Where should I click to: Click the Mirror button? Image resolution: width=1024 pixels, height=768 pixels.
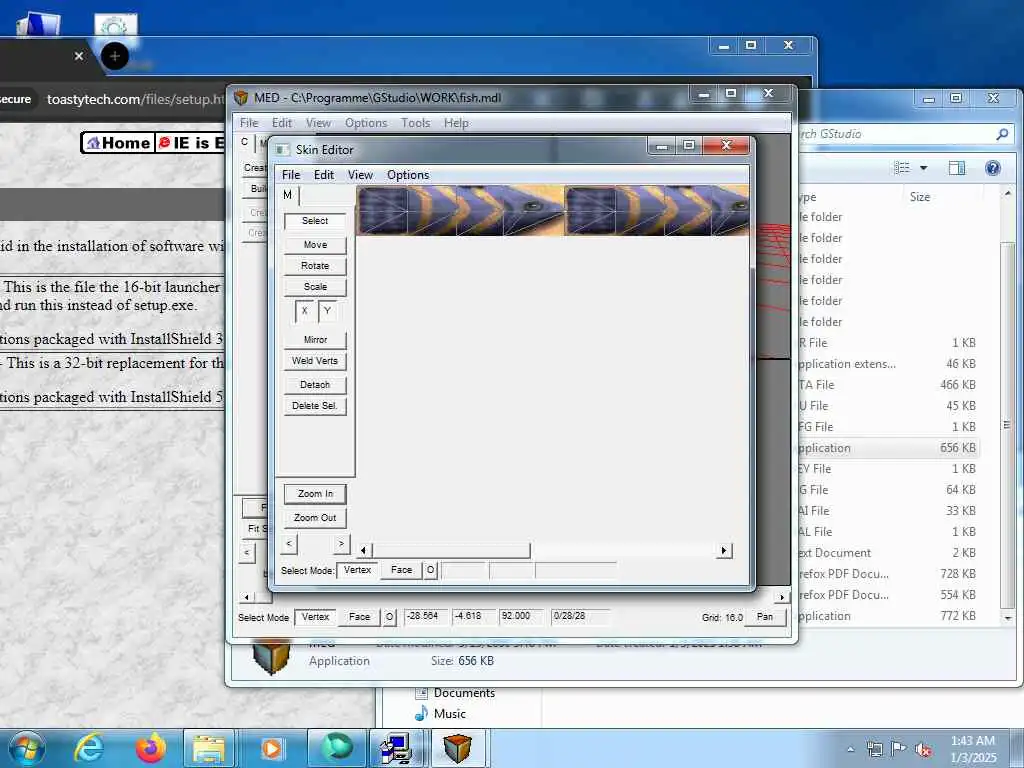[x=315, y=340]
